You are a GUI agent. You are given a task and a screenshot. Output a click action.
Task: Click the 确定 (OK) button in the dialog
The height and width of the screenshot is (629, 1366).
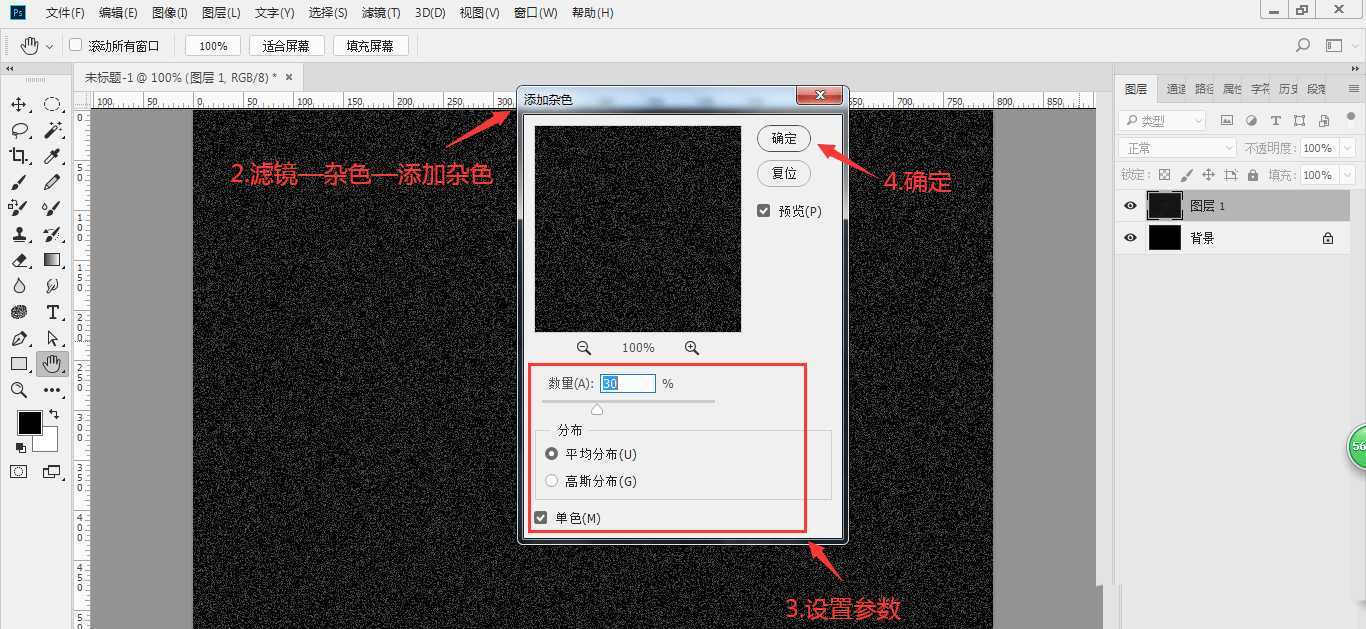point(783,139)
